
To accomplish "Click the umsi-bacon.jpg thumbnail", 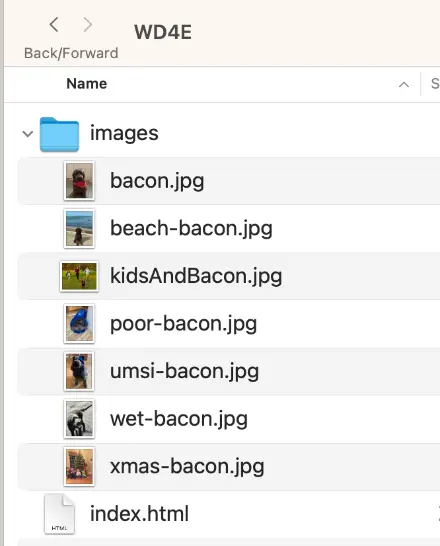I will 79,371.
